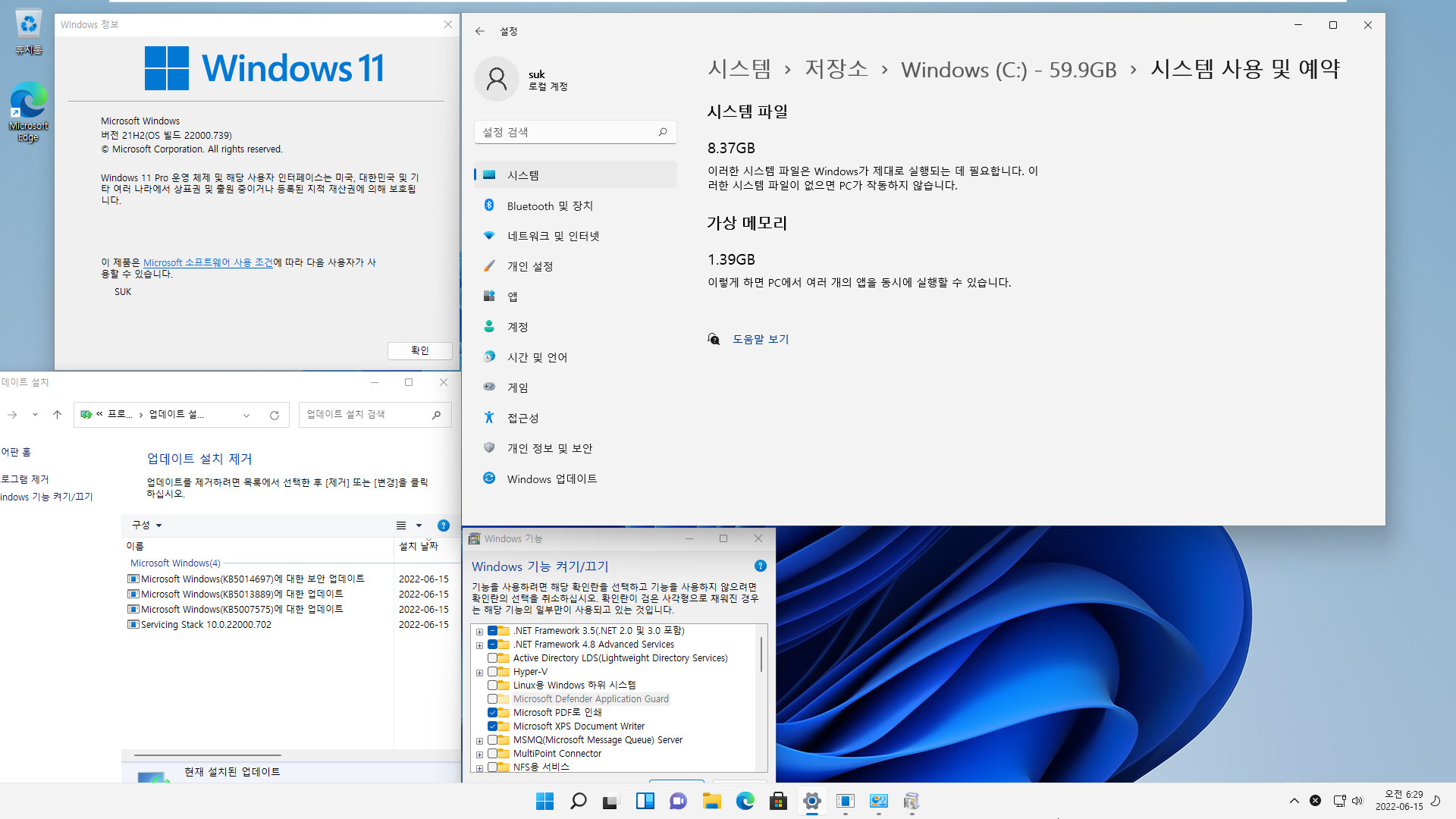Check MultiPoint Connector checkbox
The image size is (1456, 819).
[x=492, y=754]
